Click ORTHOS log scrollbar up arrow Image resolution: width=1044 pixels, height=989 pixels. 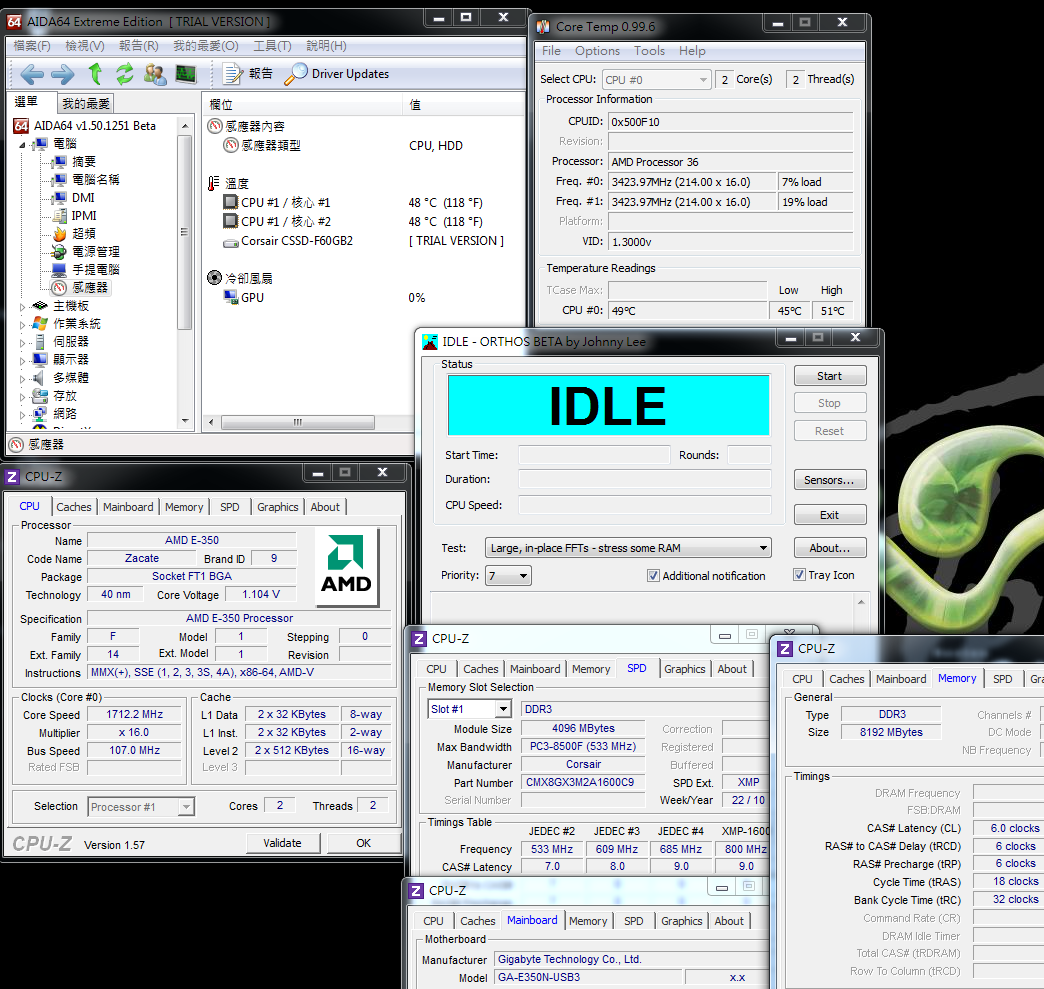[x=861, y=602]
